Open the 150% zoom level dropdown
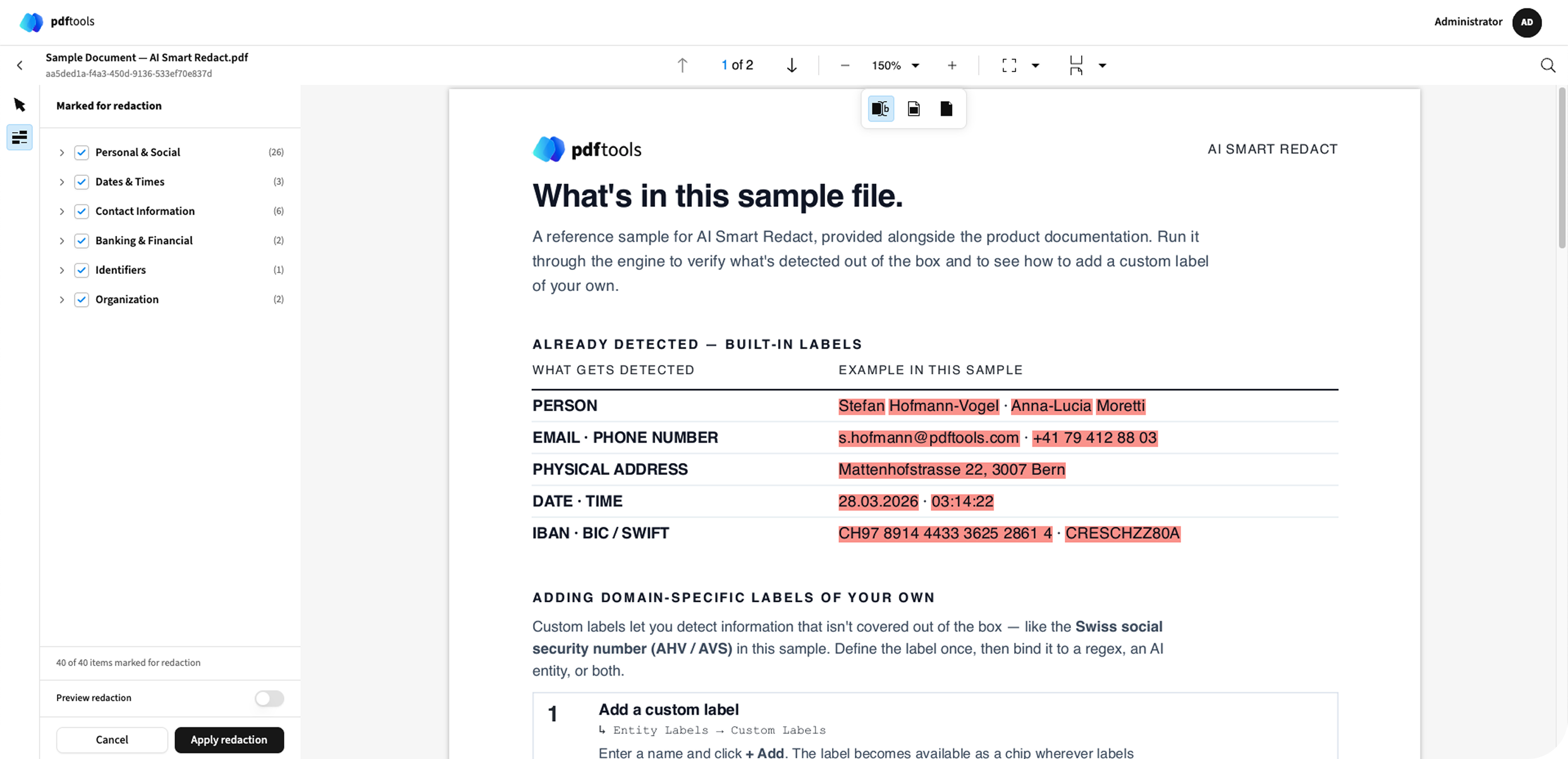 (895, 66)
